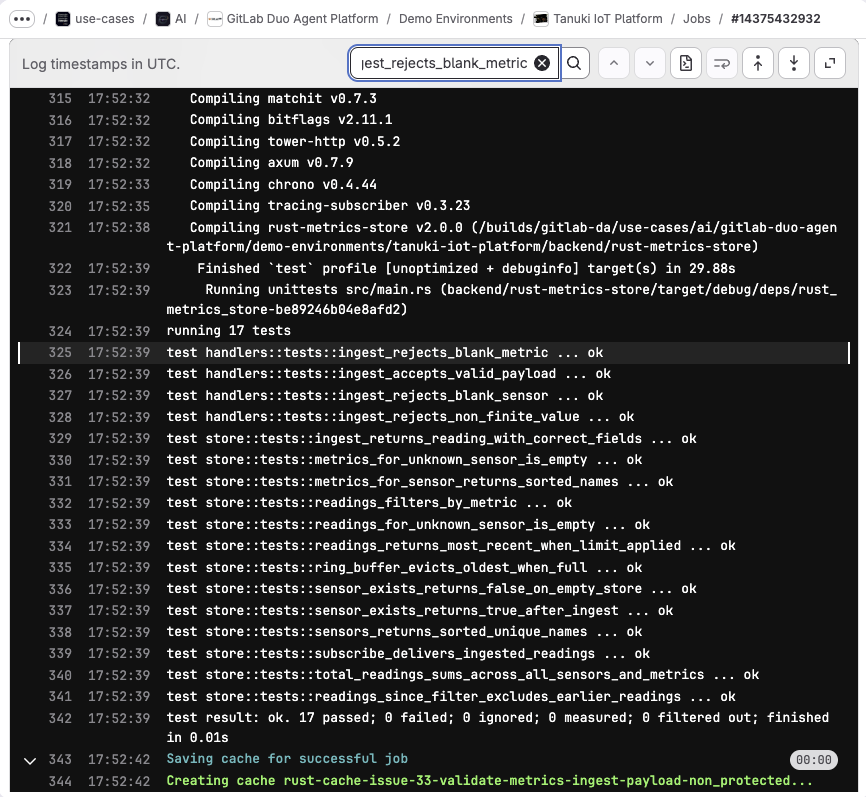Click timestamp 17:52:38 on line 321
This screenshot has height=797, width=866.
pos(119,228)
